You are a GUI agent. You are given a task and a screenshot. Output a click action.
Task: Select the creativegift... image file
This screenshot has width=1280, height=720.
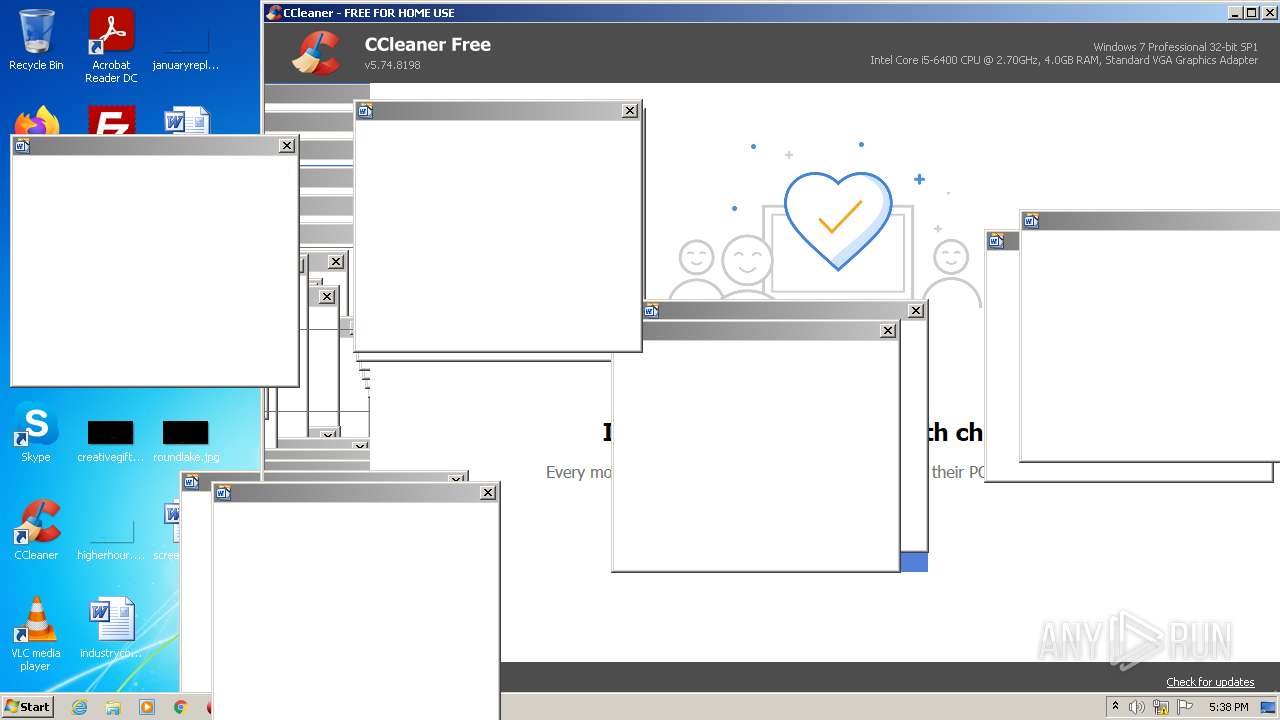point(111,441)
